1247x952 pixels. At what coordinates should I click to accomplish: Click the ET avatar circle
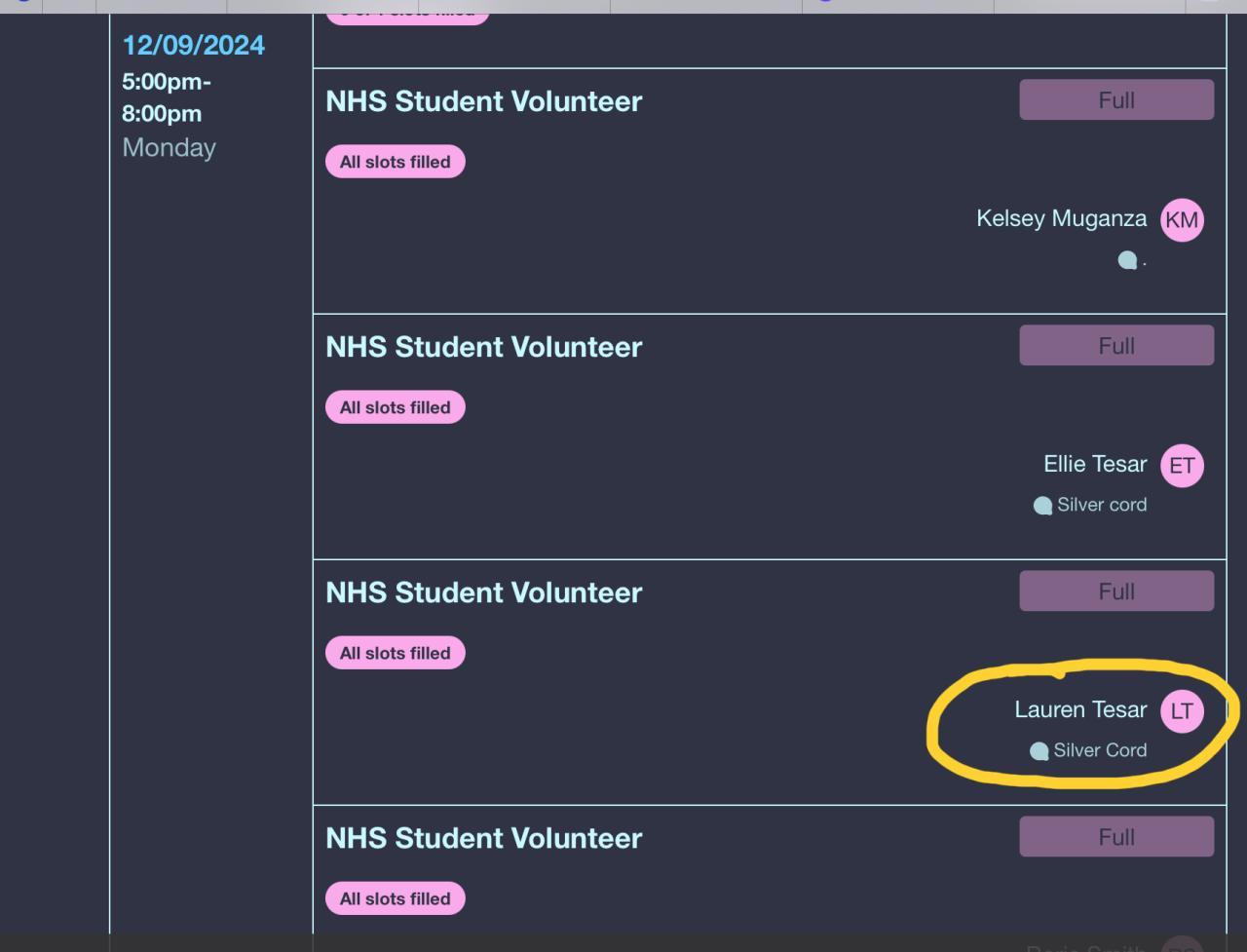click(x=1182, y=466)
